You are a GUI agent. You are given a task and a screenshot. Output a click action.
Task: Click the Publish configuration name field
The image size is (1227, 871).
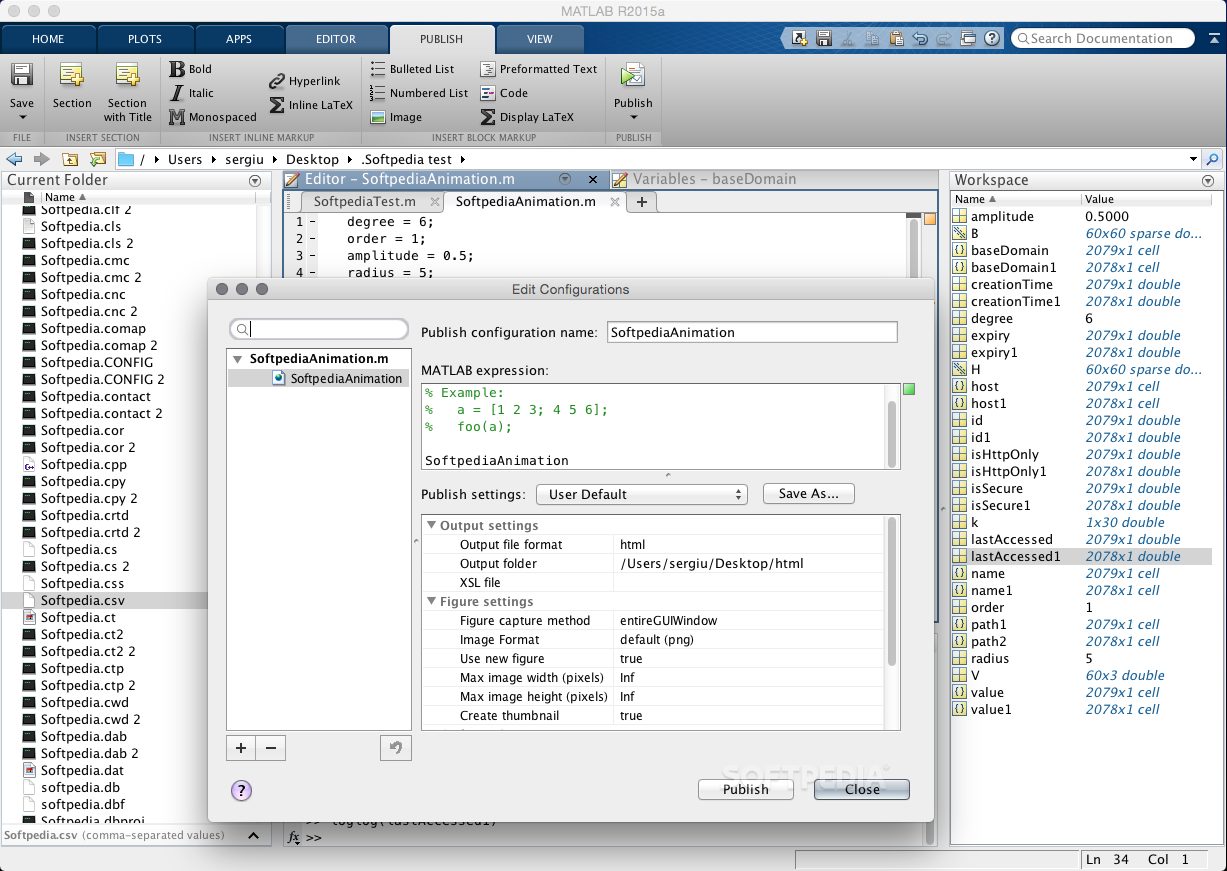pos(752,332)
